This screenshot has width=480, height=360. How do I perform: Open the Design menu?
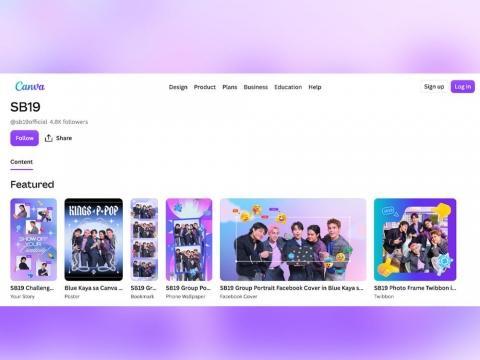click(178, 87)
